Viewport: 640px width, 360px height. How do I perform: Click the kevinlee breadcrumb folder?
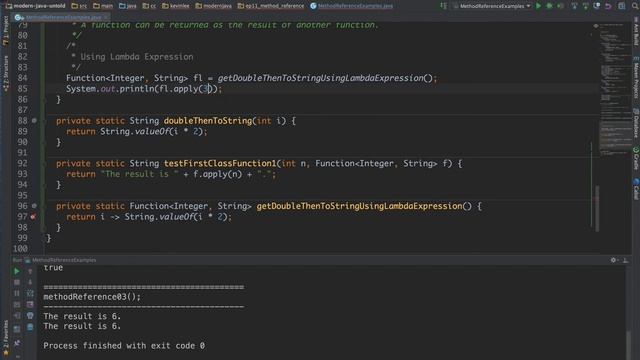(176, 6)
